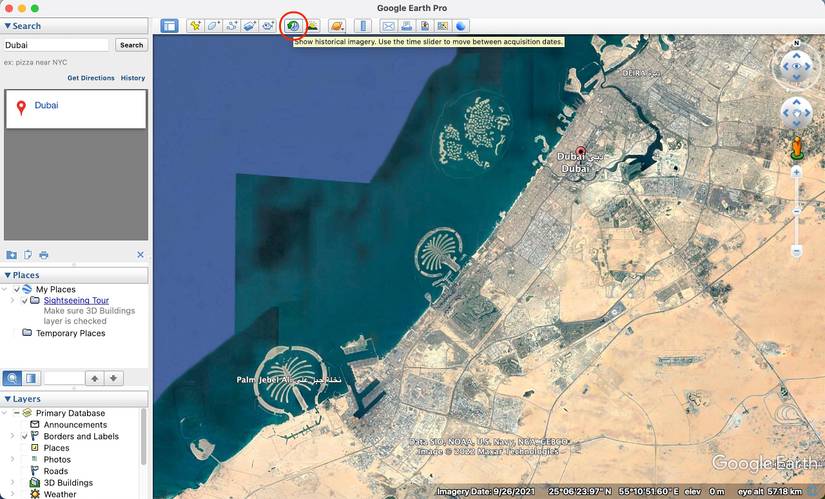The height and width of the screenshot is (499, 825).
Task: Click the zoom slider track on map
Action: (797, 212)
